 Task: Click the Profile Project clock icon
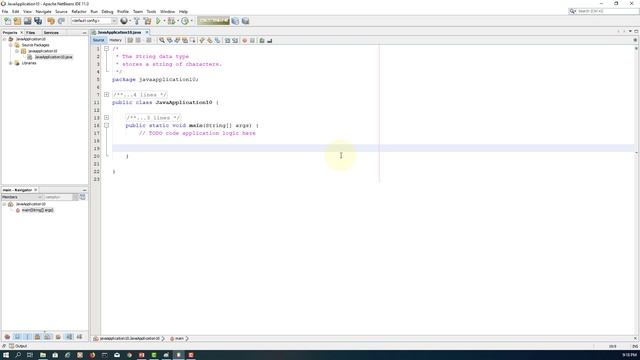click(x=185, y=21)
